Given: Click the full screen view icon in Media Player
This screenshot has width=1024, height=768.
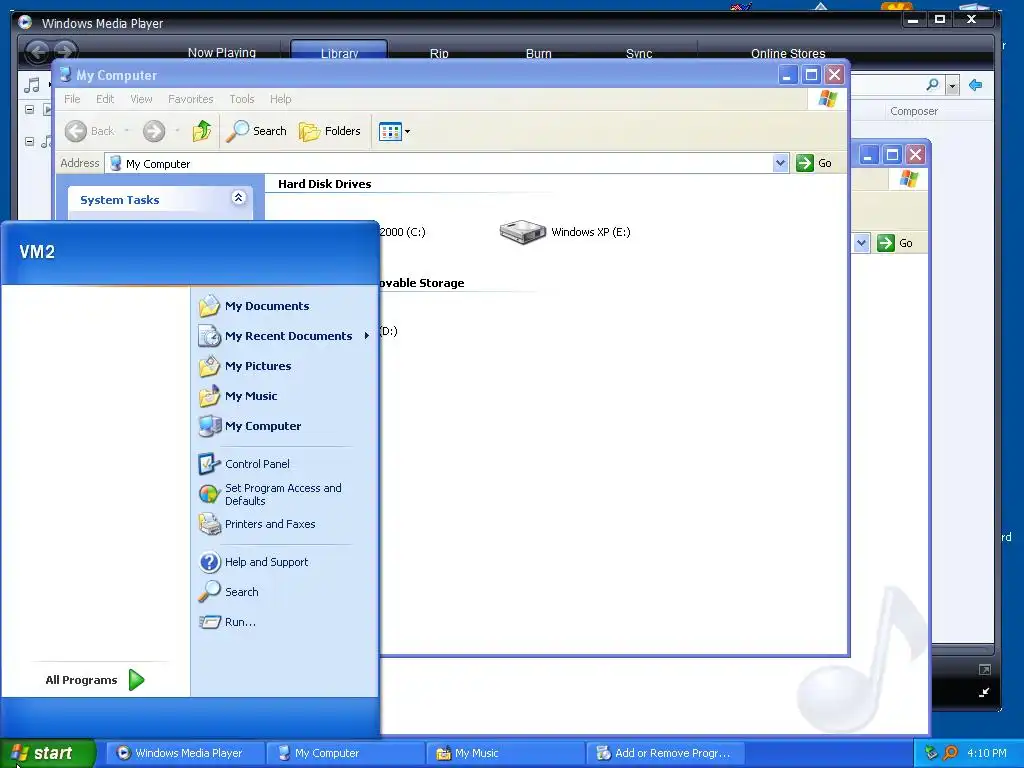Looking at the screenshot, I should click(984, 669).
